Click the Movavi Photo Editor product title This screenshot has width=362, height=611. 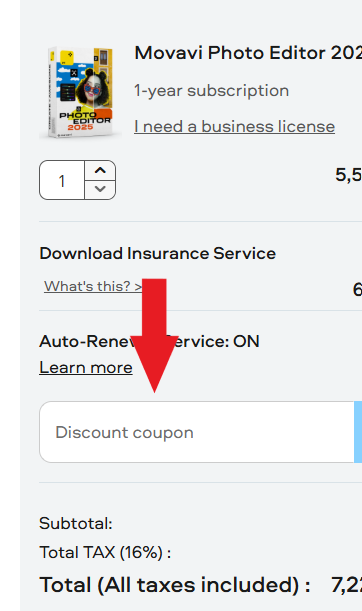(x=248, y=53)
